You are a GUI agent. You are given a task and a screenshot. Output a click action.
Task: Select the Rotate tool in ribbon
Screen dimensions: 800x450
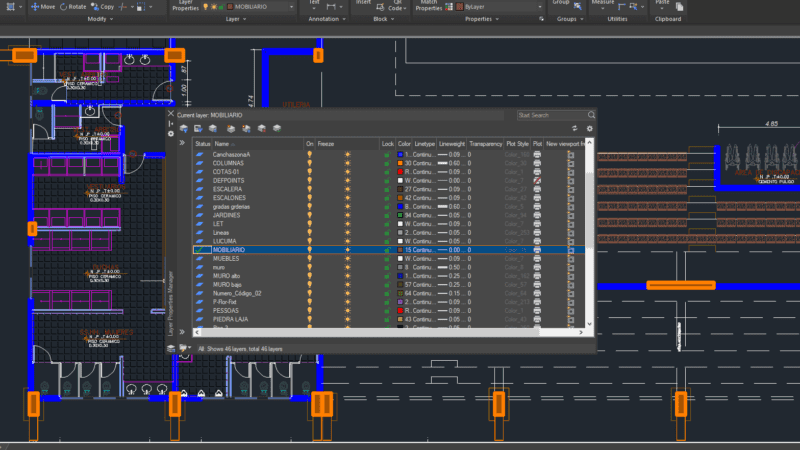[x=73, y=7]
